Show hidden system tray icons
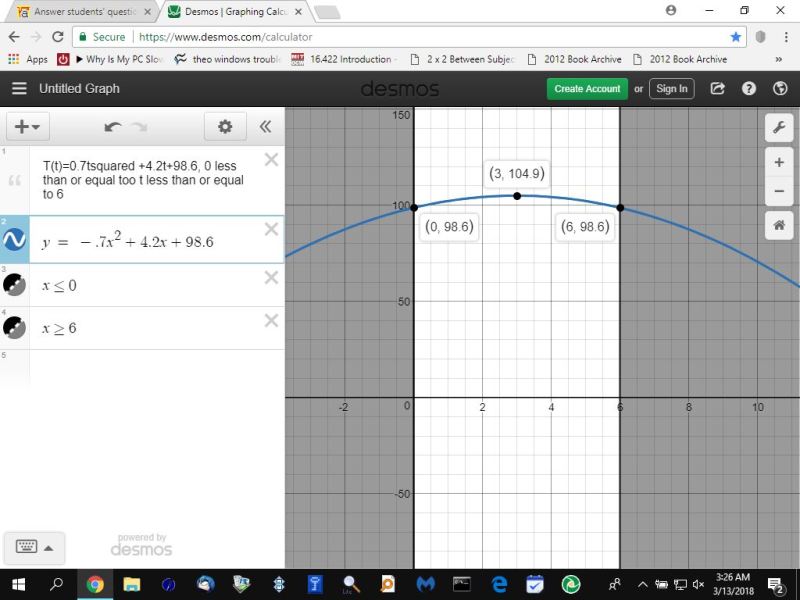800x600 pixels. (x=642, y=585)
